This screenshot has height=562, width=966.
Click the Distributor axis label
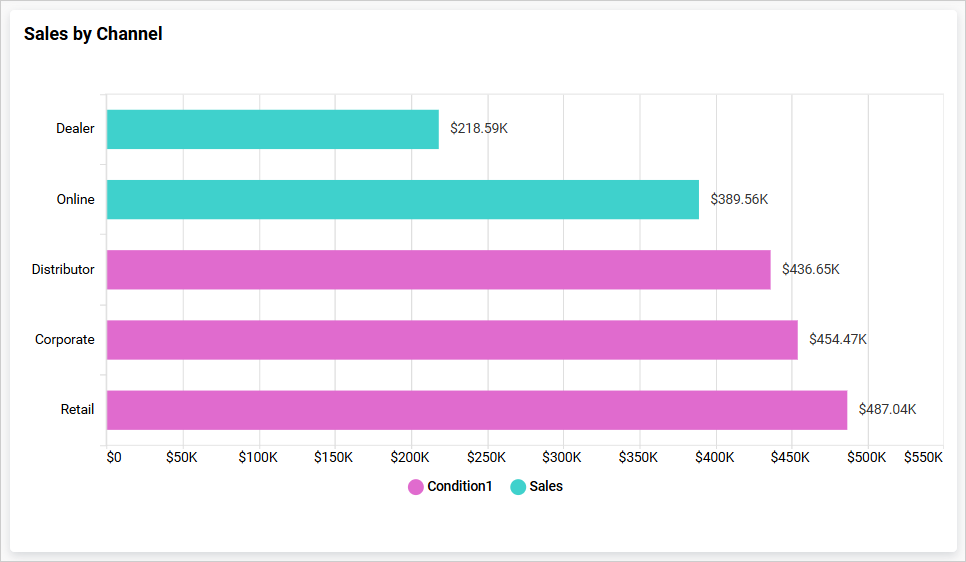(x=63, y=269)
